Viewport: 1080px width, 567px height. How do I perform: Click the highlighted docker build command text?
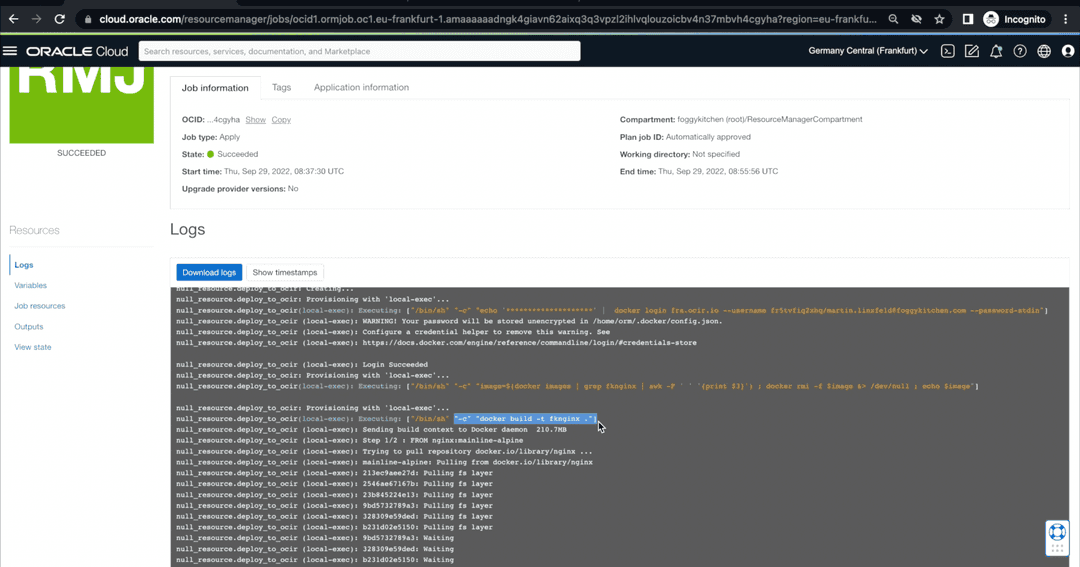[x=525, y=419]
